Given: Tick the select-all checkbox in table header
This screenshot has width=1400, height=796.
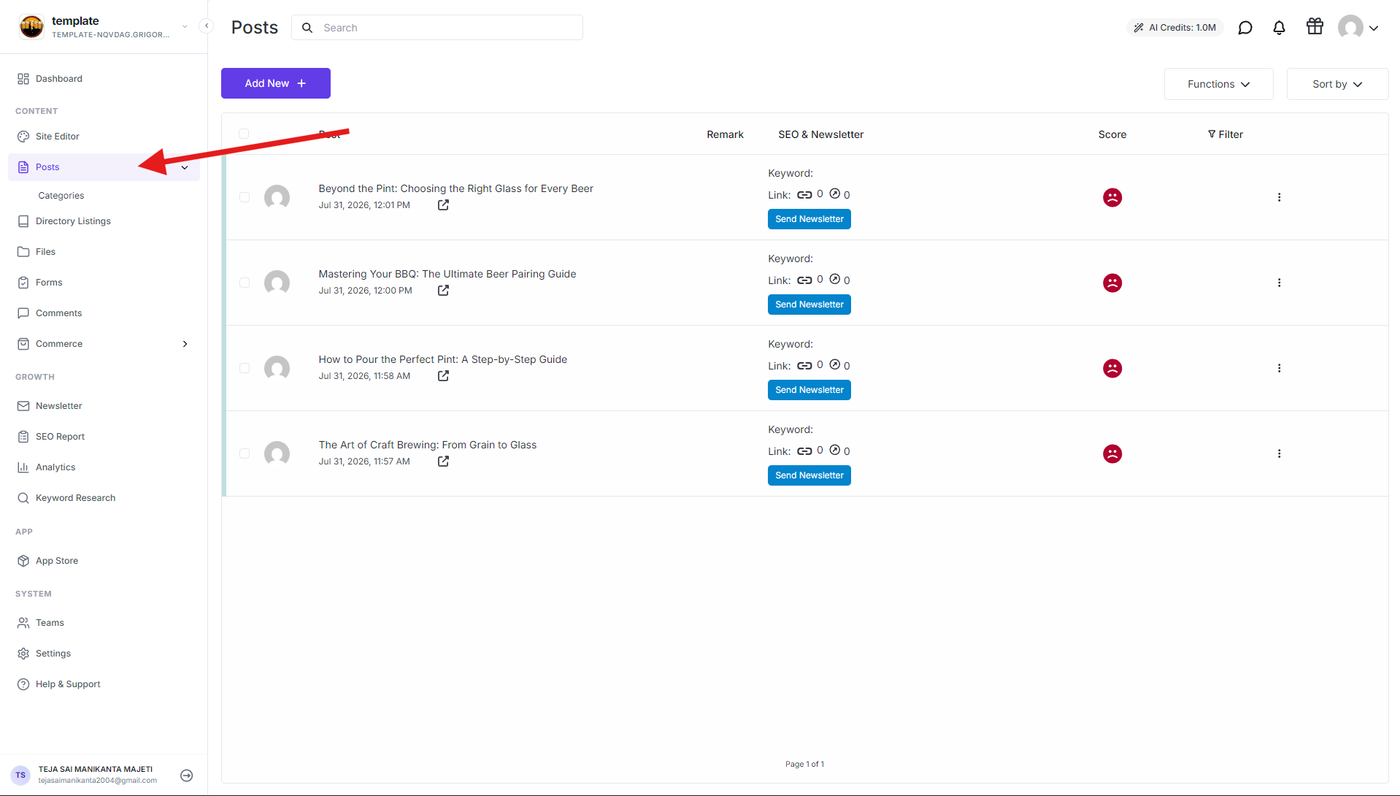Looking at the screenshot, I should 244,134.
